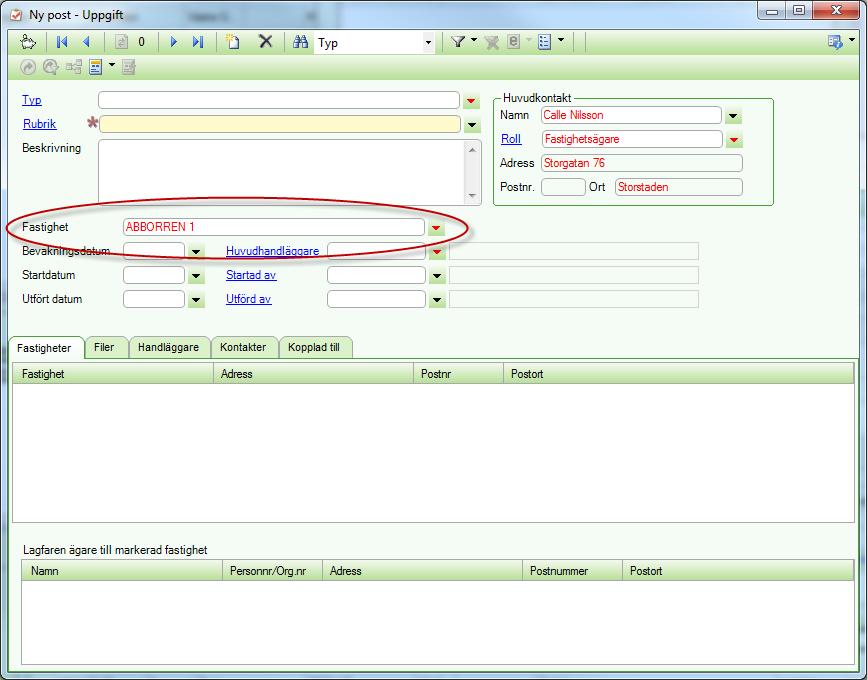The image size is (867, 680).
Task: Open the list view icon dropdown arrow
Action: [561, 40]
